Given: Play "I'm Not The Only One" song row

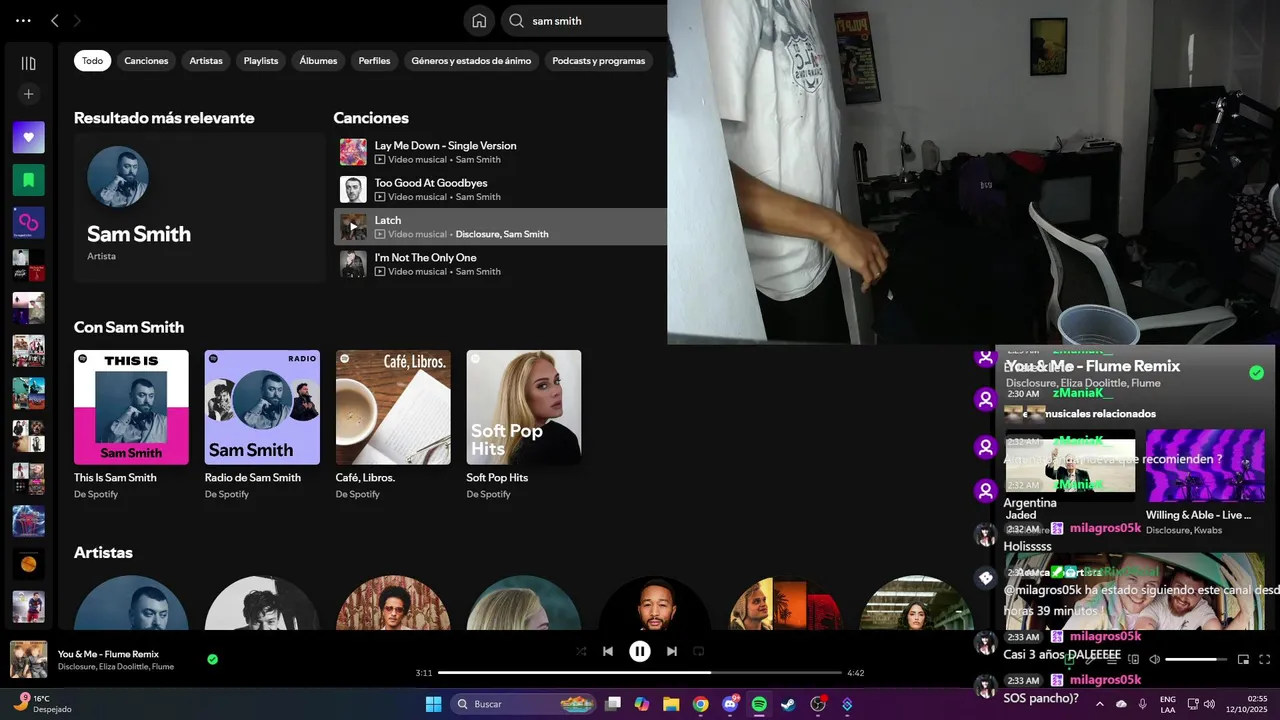Looking at the screenshot, I should point(500,264).
